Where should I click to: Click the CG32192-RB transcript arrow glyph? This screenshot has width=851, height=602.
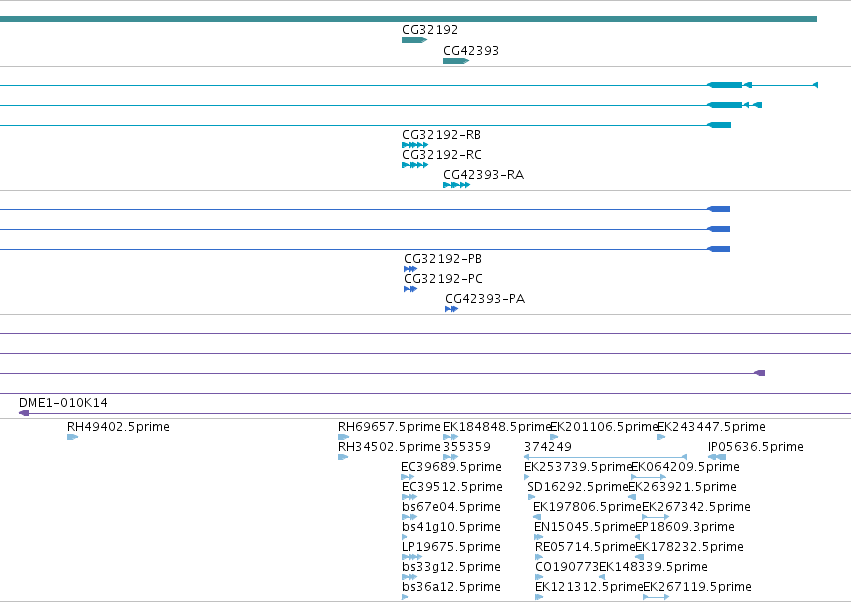pyautogui.click(x=415, y=145)
